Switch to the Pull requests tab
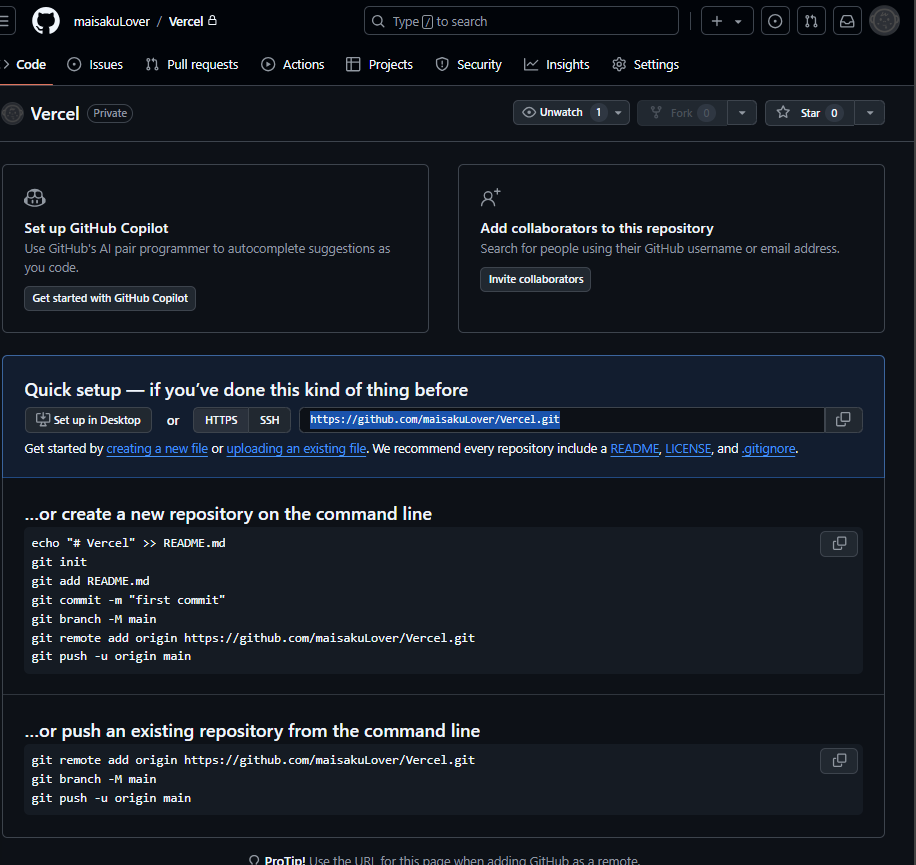Screen dimensions: 916x865 (192, 64)
